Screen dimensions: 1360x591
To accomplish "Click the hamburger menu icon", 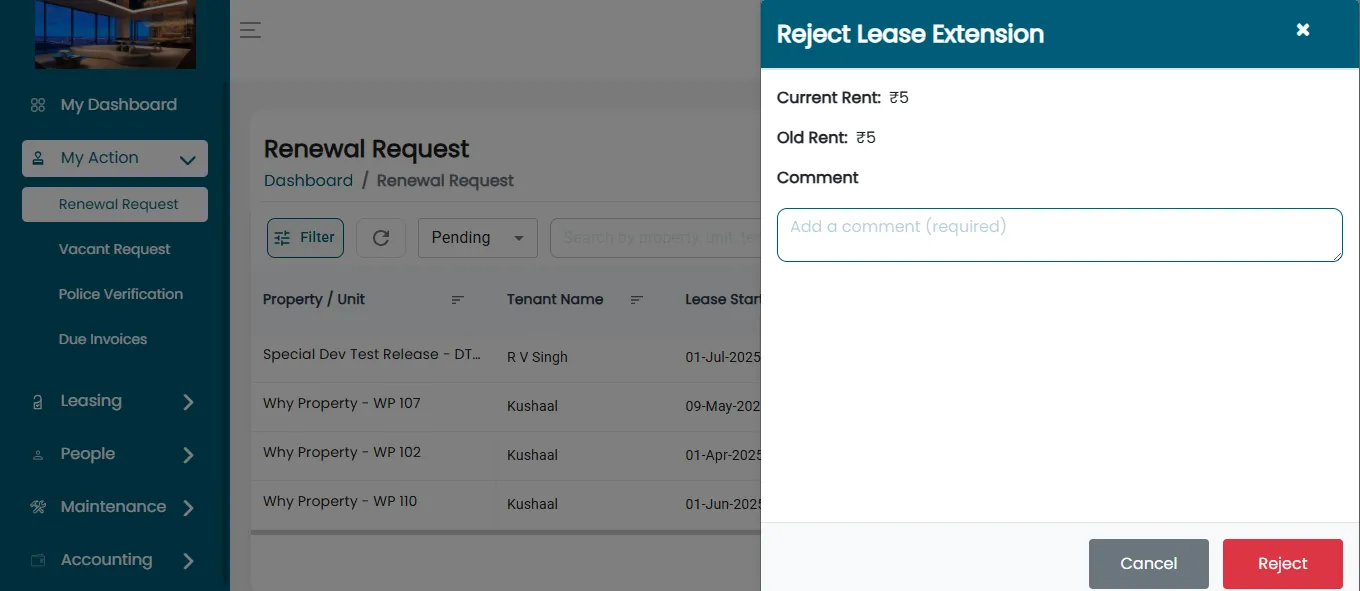I will [x=250, y=30].
